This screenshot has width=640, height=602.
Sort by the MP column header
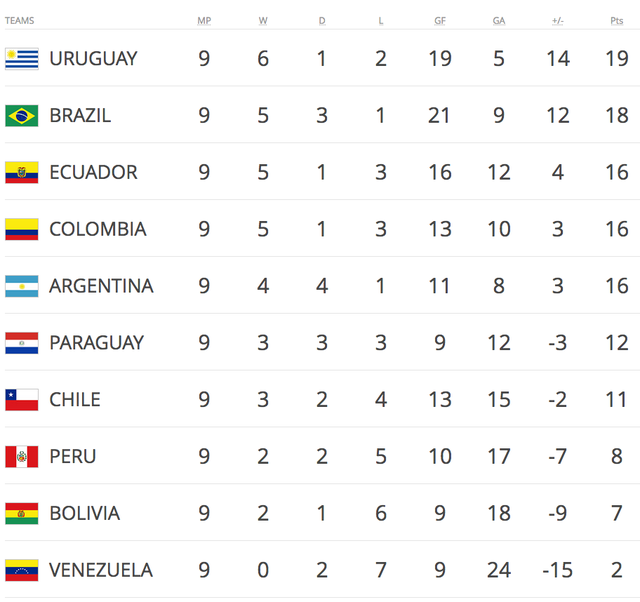pyautogui.click(x=204, y=20)
